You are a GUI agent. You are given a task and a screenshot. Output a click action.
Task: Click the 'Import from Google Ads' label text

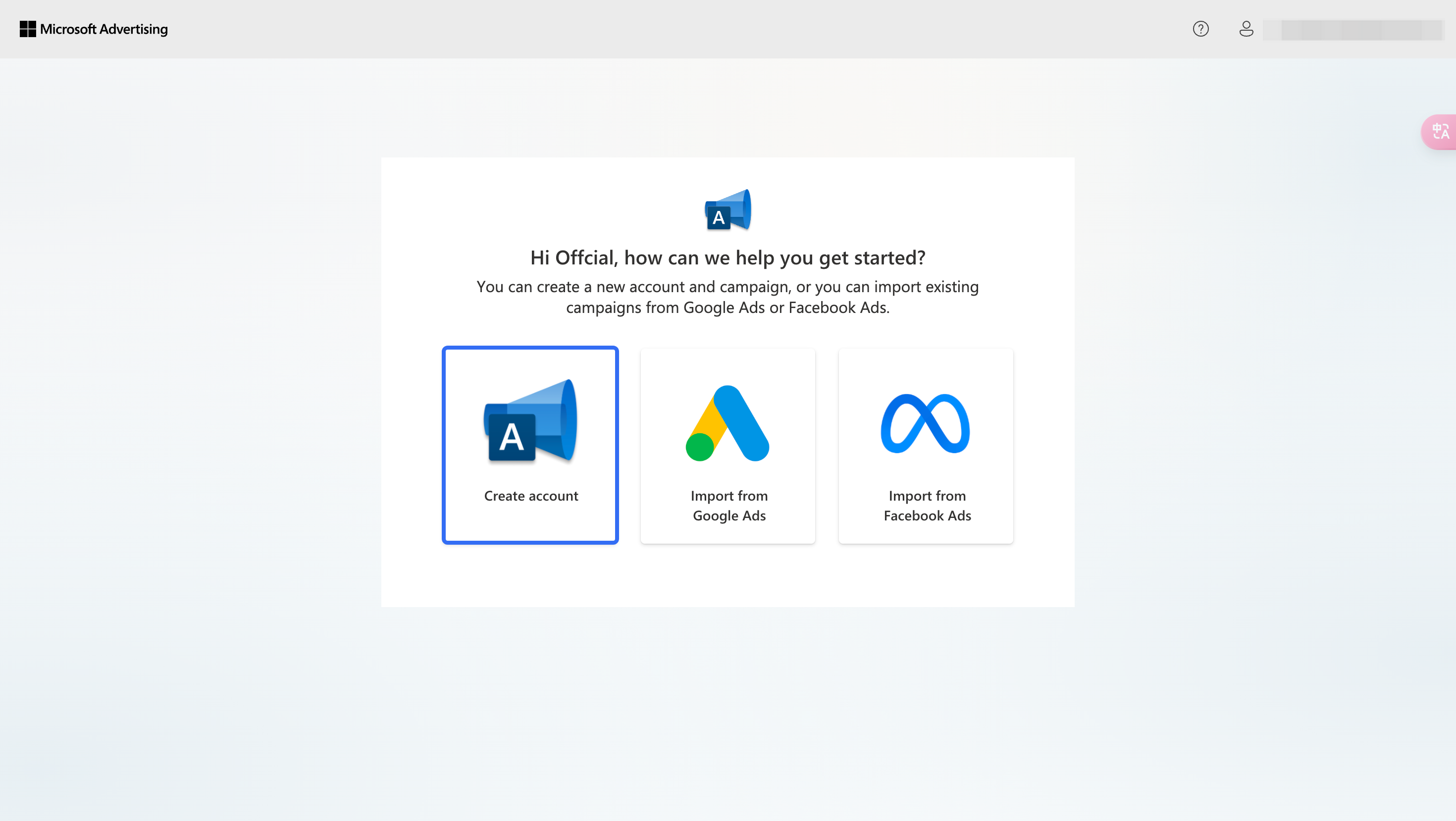[729, 506]
